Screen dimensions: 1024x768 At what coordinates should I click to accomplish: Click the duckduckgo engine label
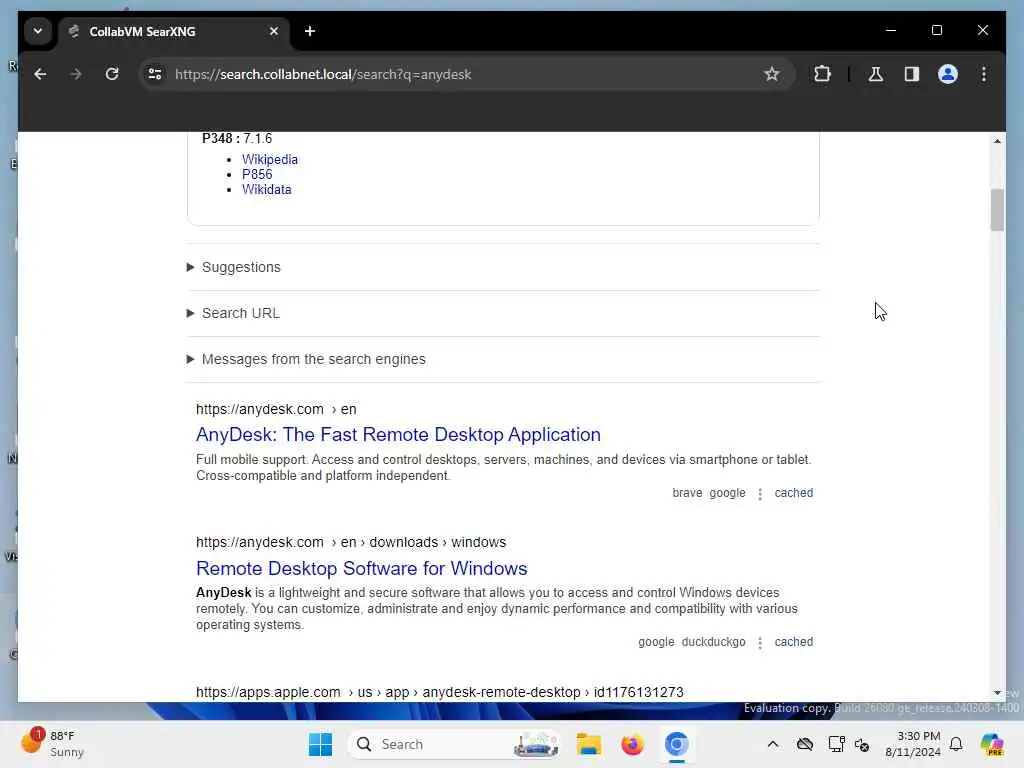[713, 642]
